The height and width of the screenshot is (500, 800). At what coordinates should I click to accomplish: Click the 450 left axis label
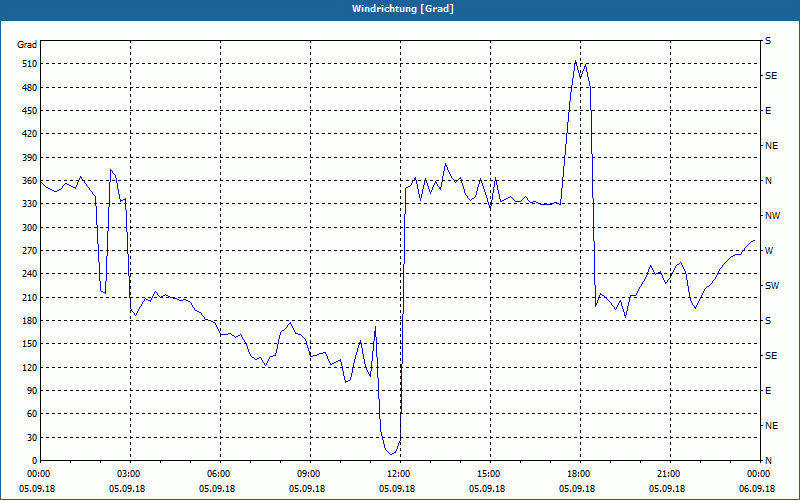(30, 111)
